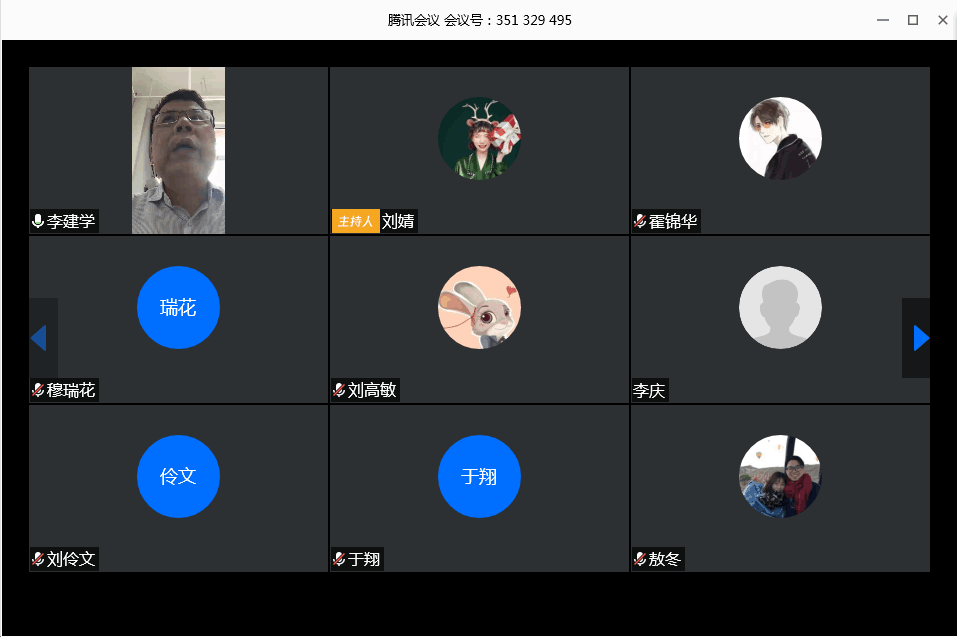957x637 pixels.
Task: Click muted mic icon beside 于翔
Action: click(x=339, y=559)
